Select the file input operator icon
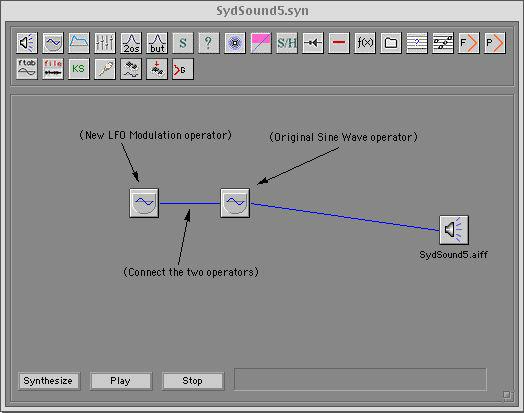524x413 pixels. click(53, 69)
